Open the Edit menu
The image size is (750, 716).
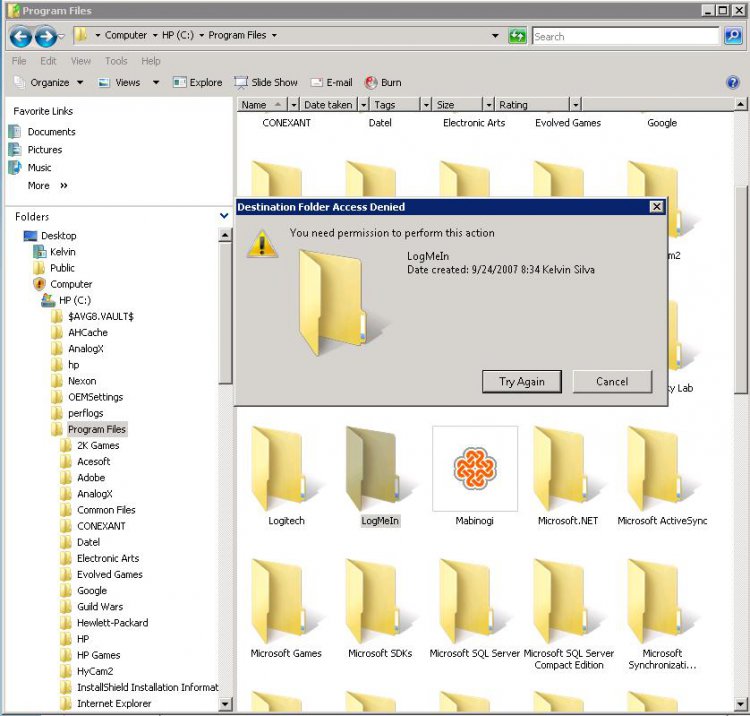click(x=48, y=61)
